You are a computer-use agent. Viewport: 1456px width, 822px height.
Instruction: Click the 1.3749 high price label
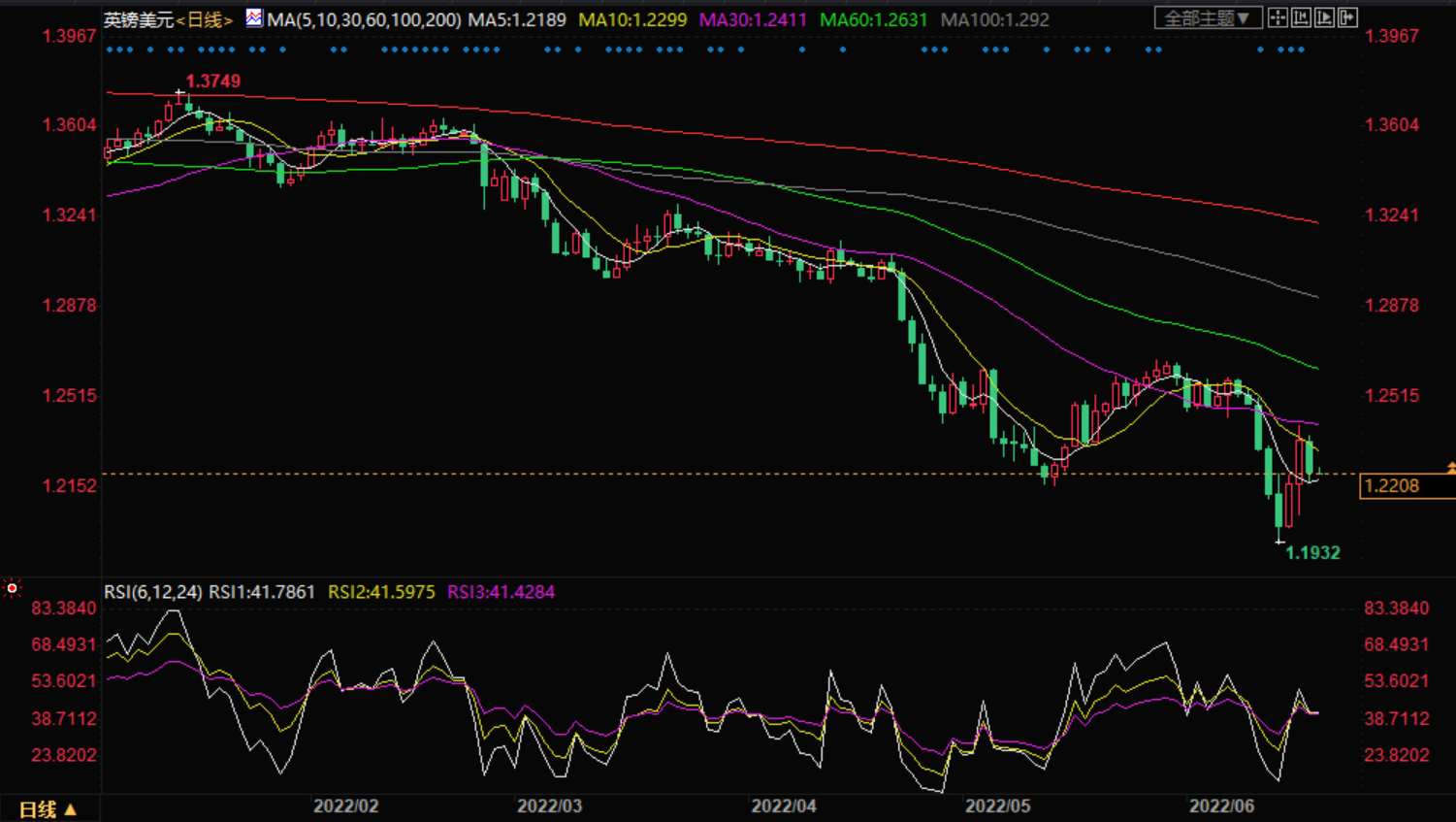(213, 82)
